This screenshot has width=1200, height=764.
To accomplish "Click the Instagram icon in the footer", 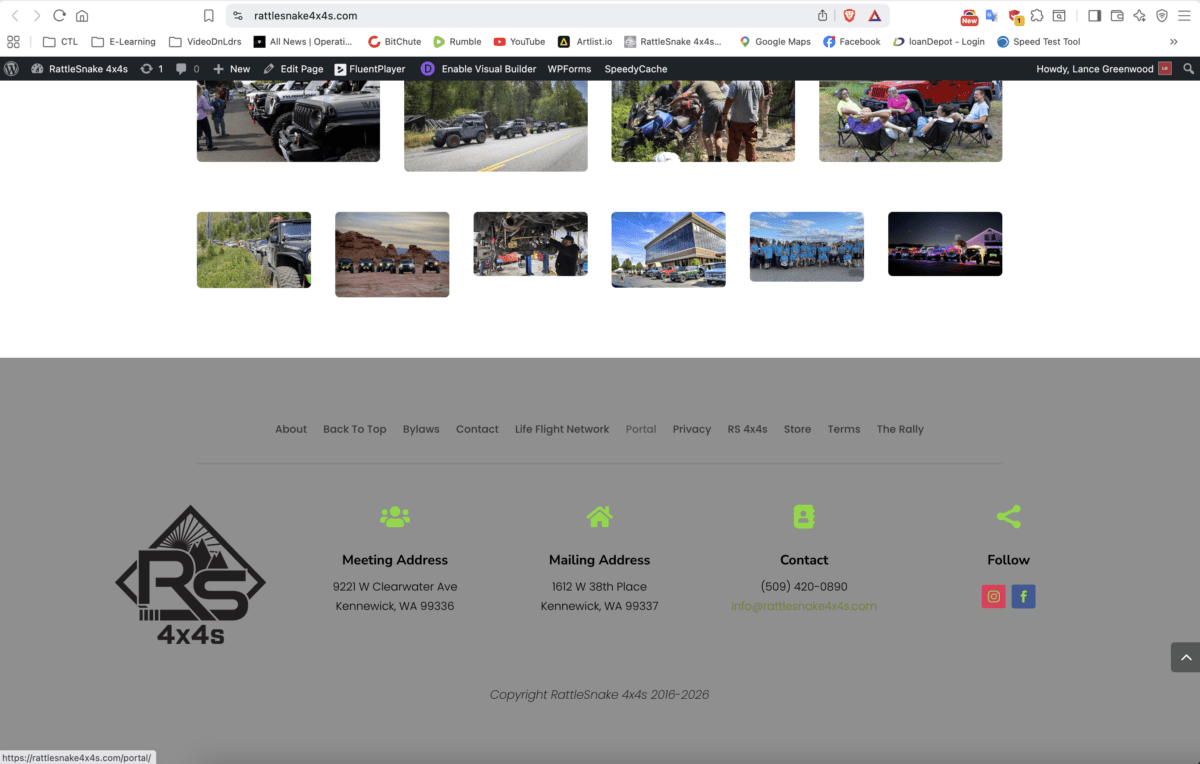I will tap(993, 597).
